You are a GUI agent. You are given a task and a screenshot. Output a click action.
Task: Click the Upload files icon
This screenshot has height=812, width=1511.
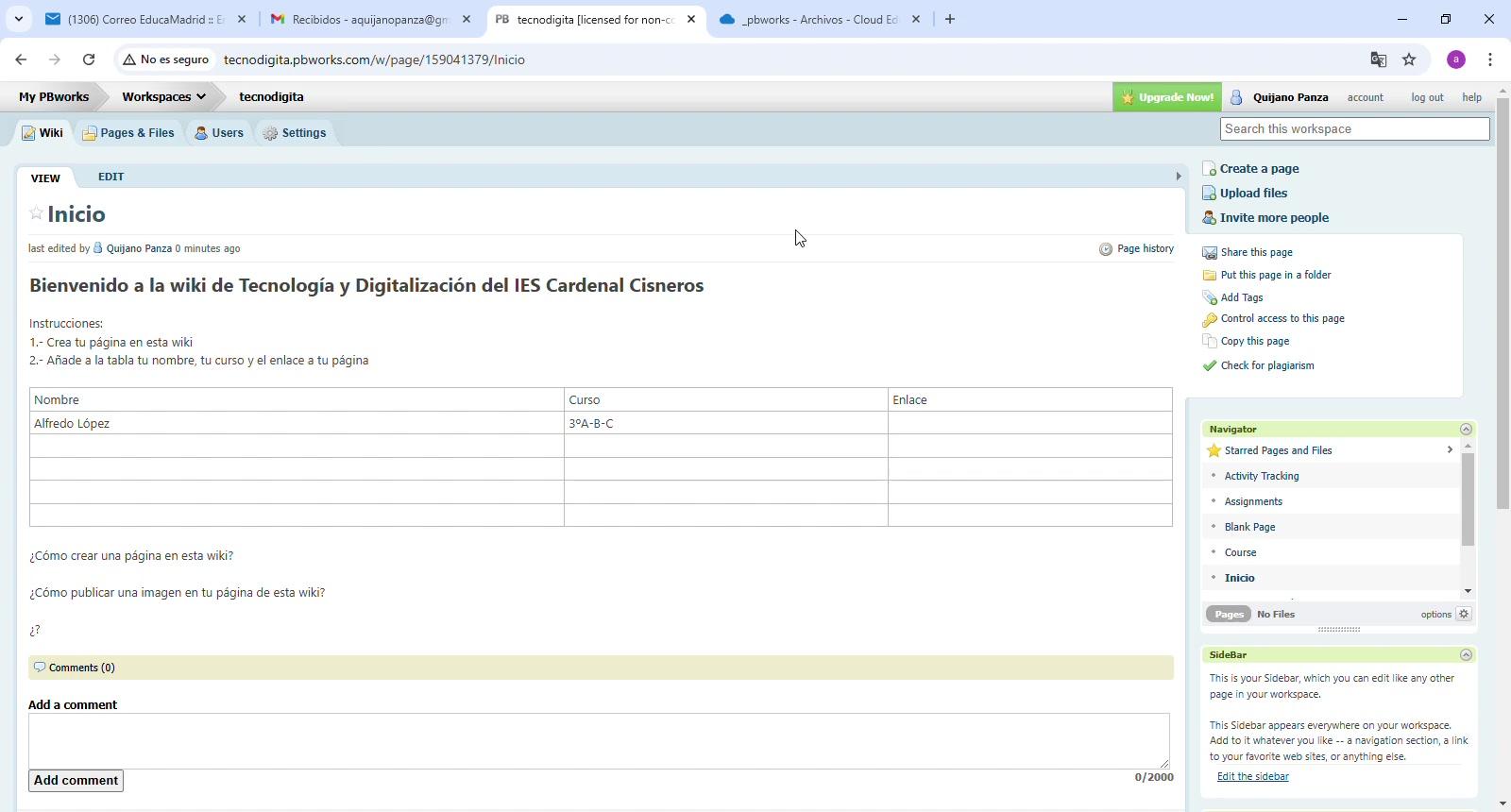tap(1209, 194)
